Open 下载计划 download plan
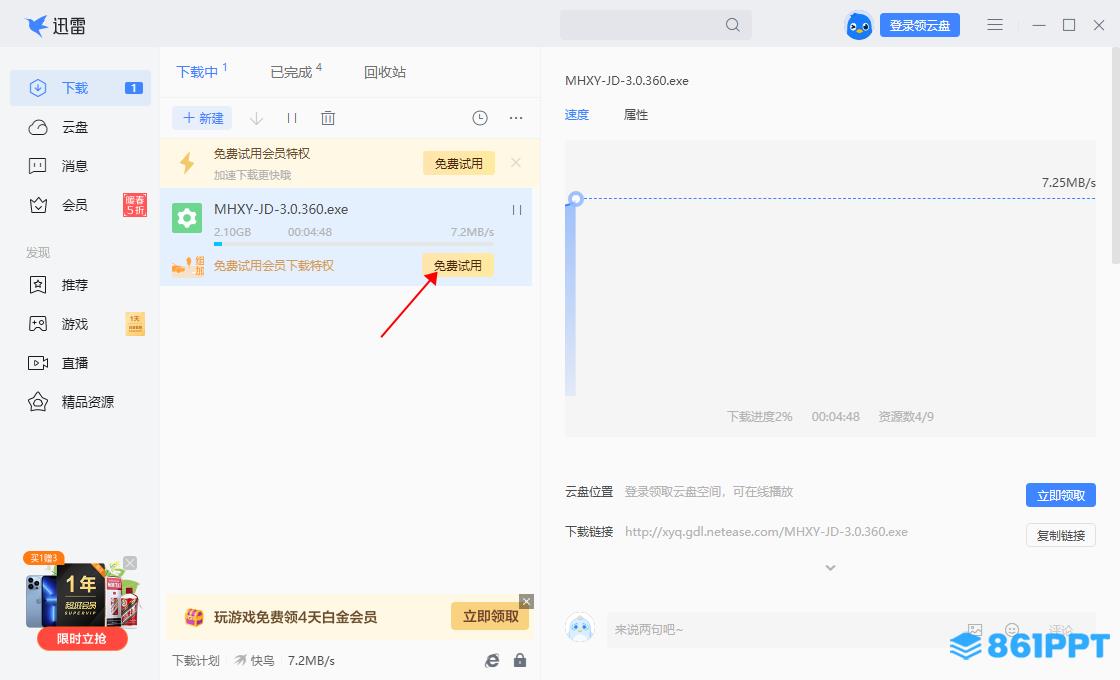 196,661
